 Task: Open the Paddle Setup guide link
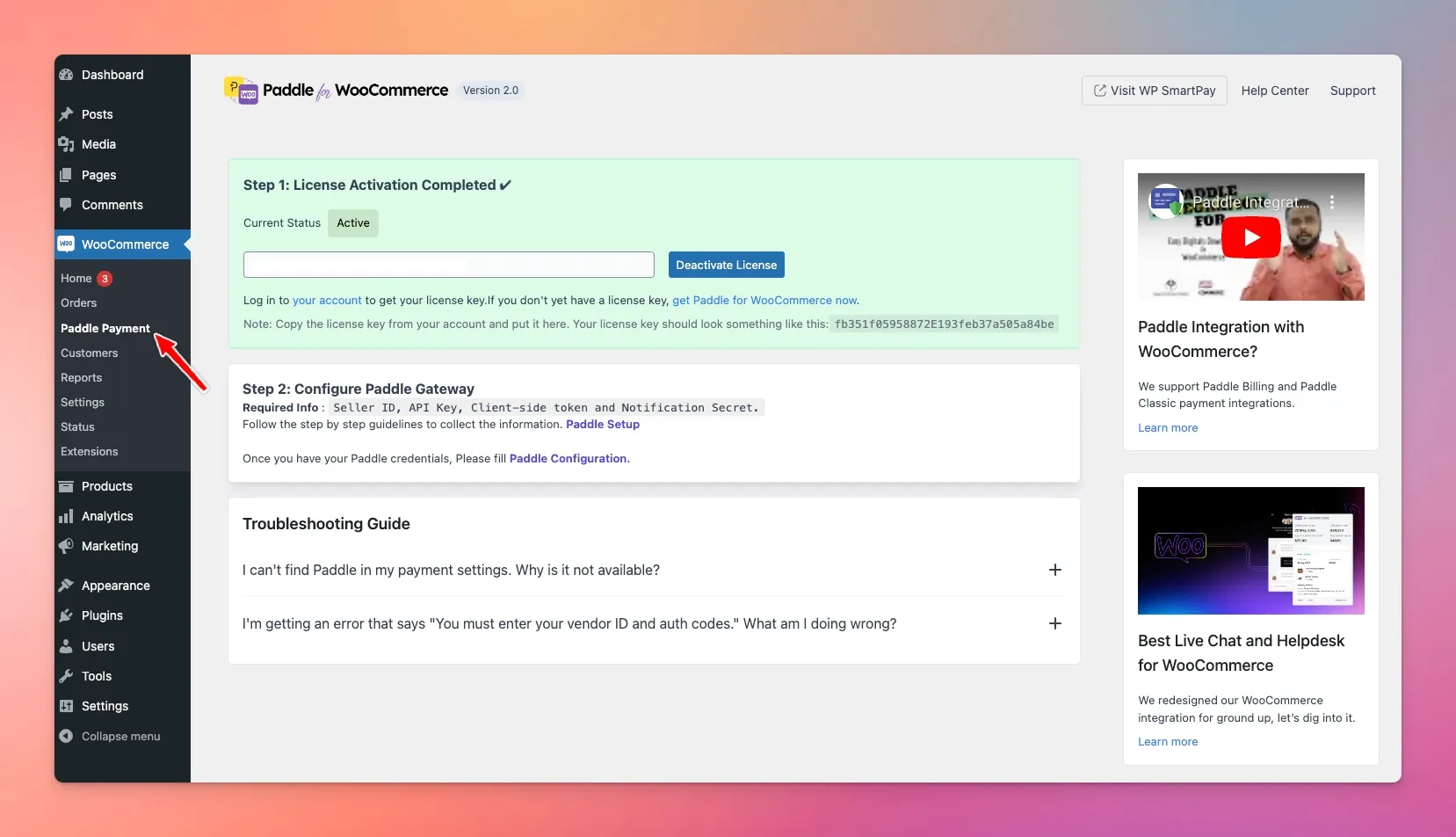click(x=603, y=425)
